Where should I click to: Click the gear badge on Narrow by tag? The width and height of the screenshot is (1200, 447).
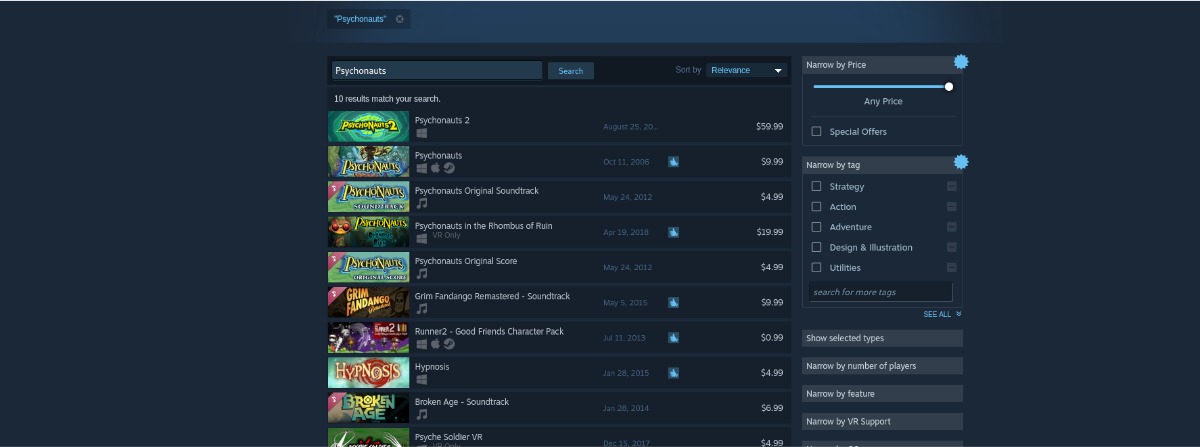[961, 161]
